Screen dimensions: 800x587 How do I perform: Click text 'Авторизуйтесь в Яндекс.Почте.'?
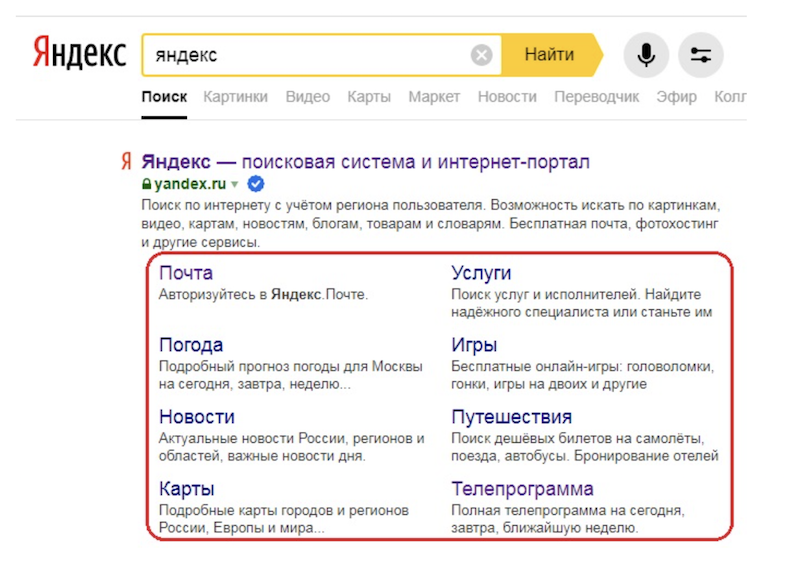pos(263,294)
